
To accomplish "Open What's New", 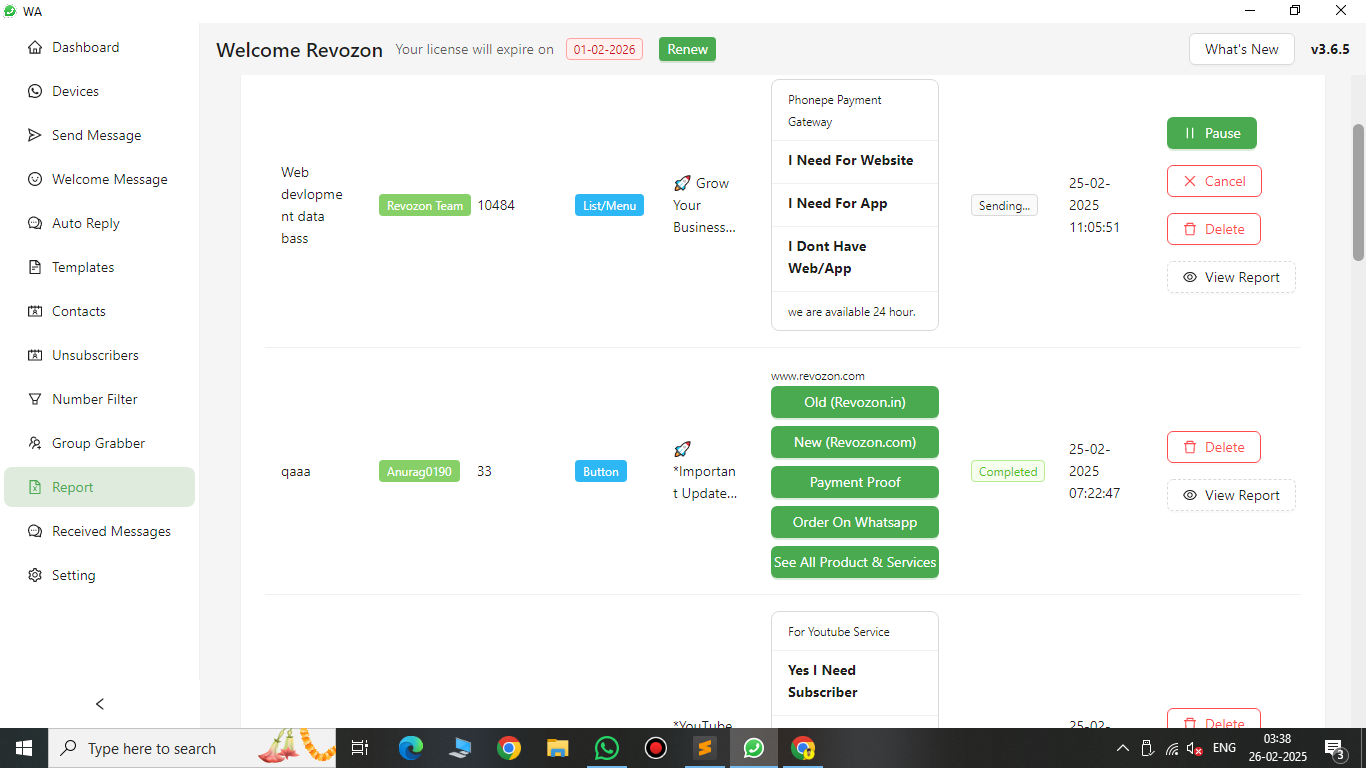I will pyautogui.click(x=1241, y=49).
